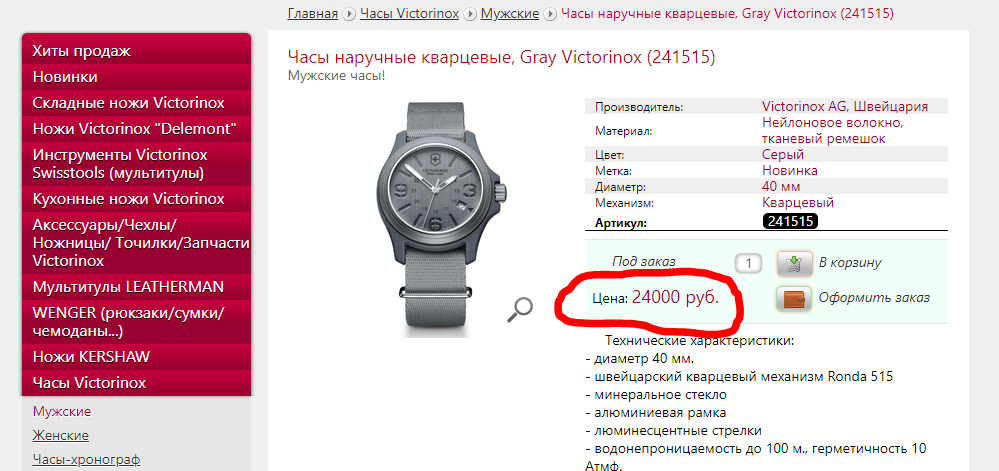The image size is (999, 471).
Task: Click Оформить заказ text link
Action: pyautogui.click(x=874, y=298)
